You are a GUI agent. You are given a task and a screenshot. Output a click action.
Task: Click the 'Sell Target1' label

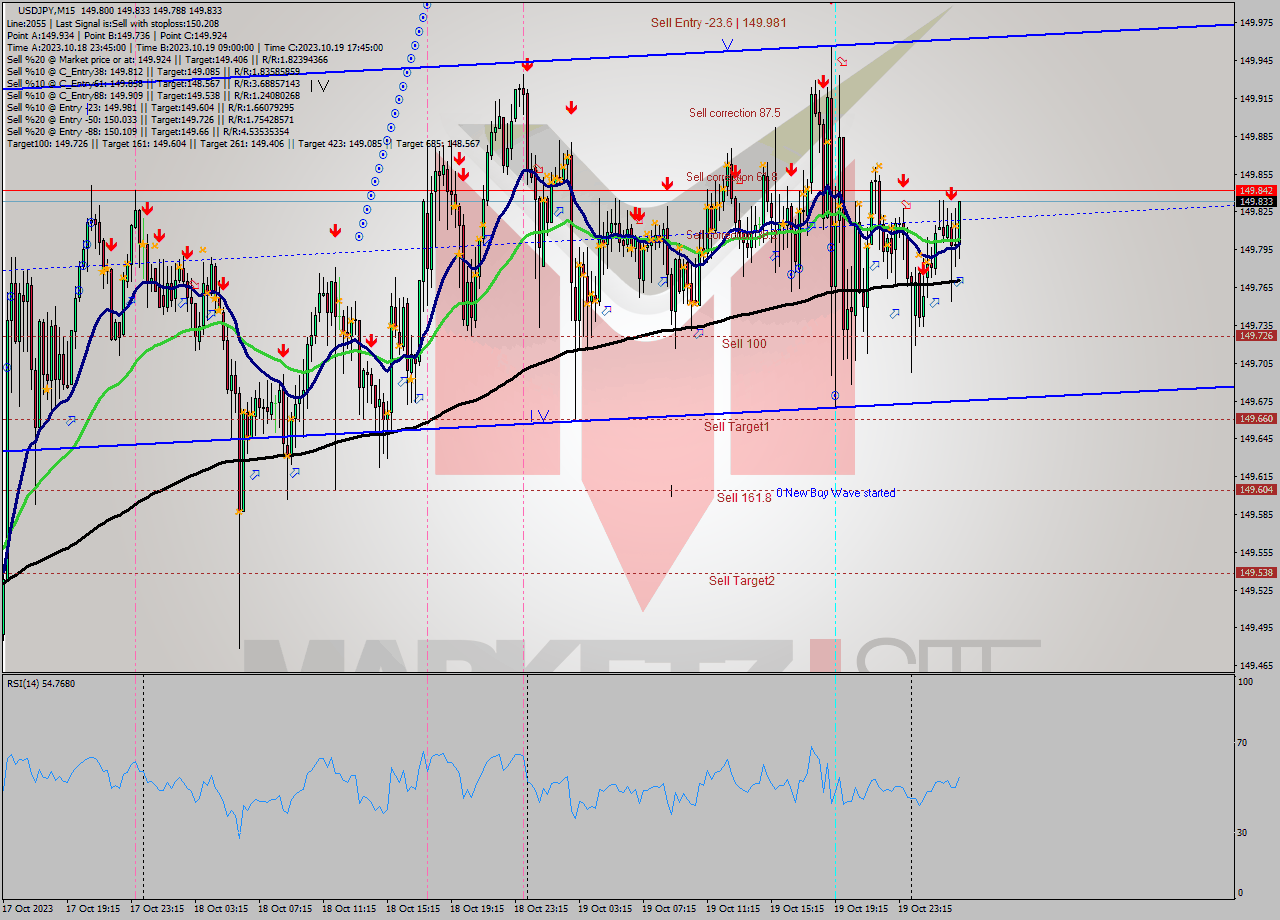pos(736,427)
